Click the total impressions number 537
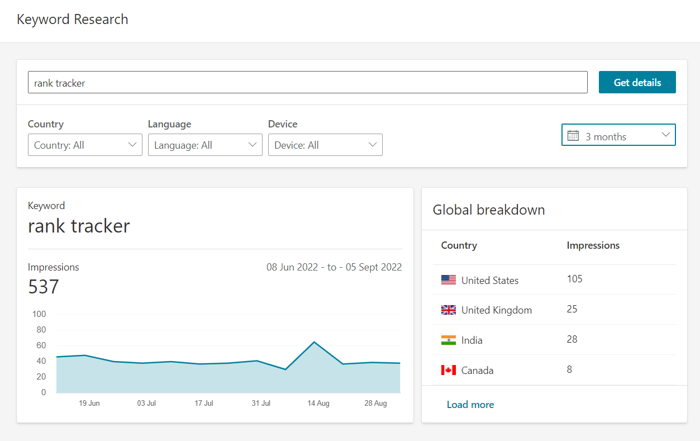Image resolution: width=700 pixels, height=441 pixels. pyautogui.click(x=44, y=288)
